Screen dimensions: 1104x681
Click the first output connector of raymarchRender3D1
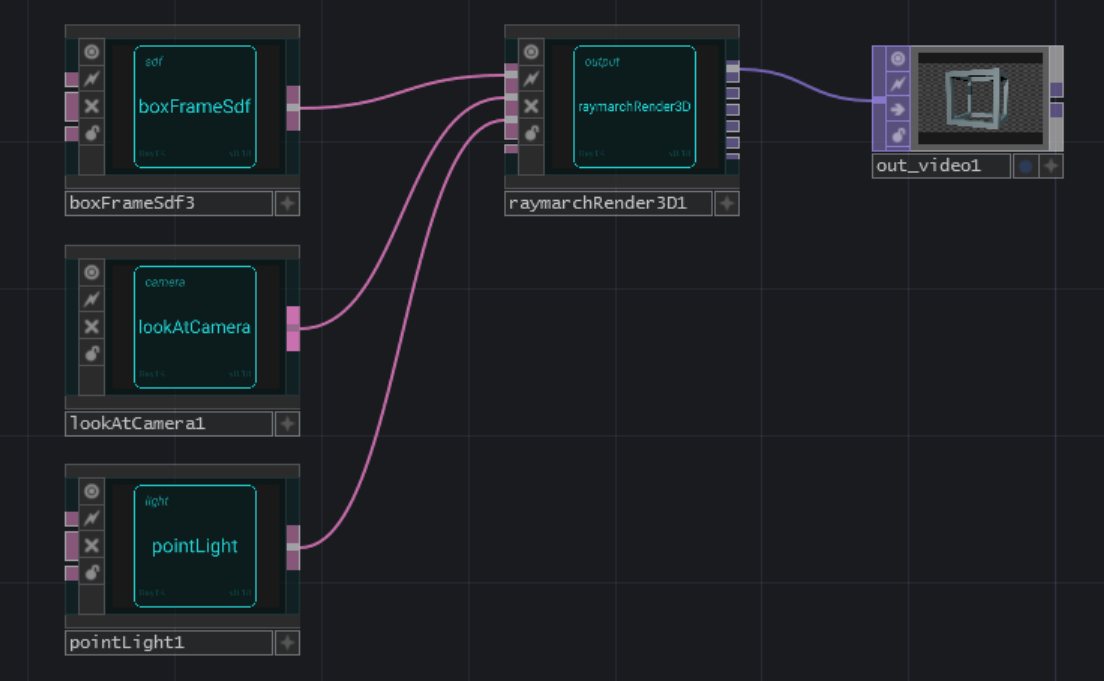(x=733, y=71)
